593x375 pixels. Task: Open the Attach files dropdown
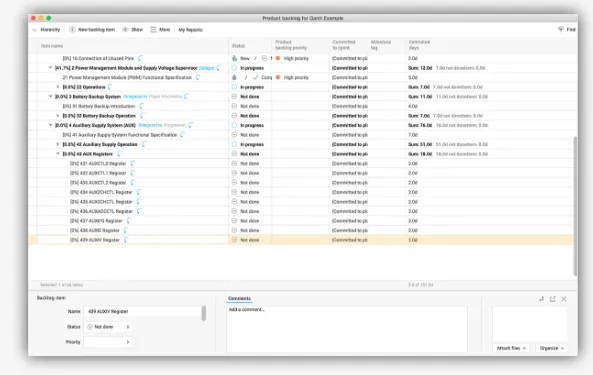[511, 348]
